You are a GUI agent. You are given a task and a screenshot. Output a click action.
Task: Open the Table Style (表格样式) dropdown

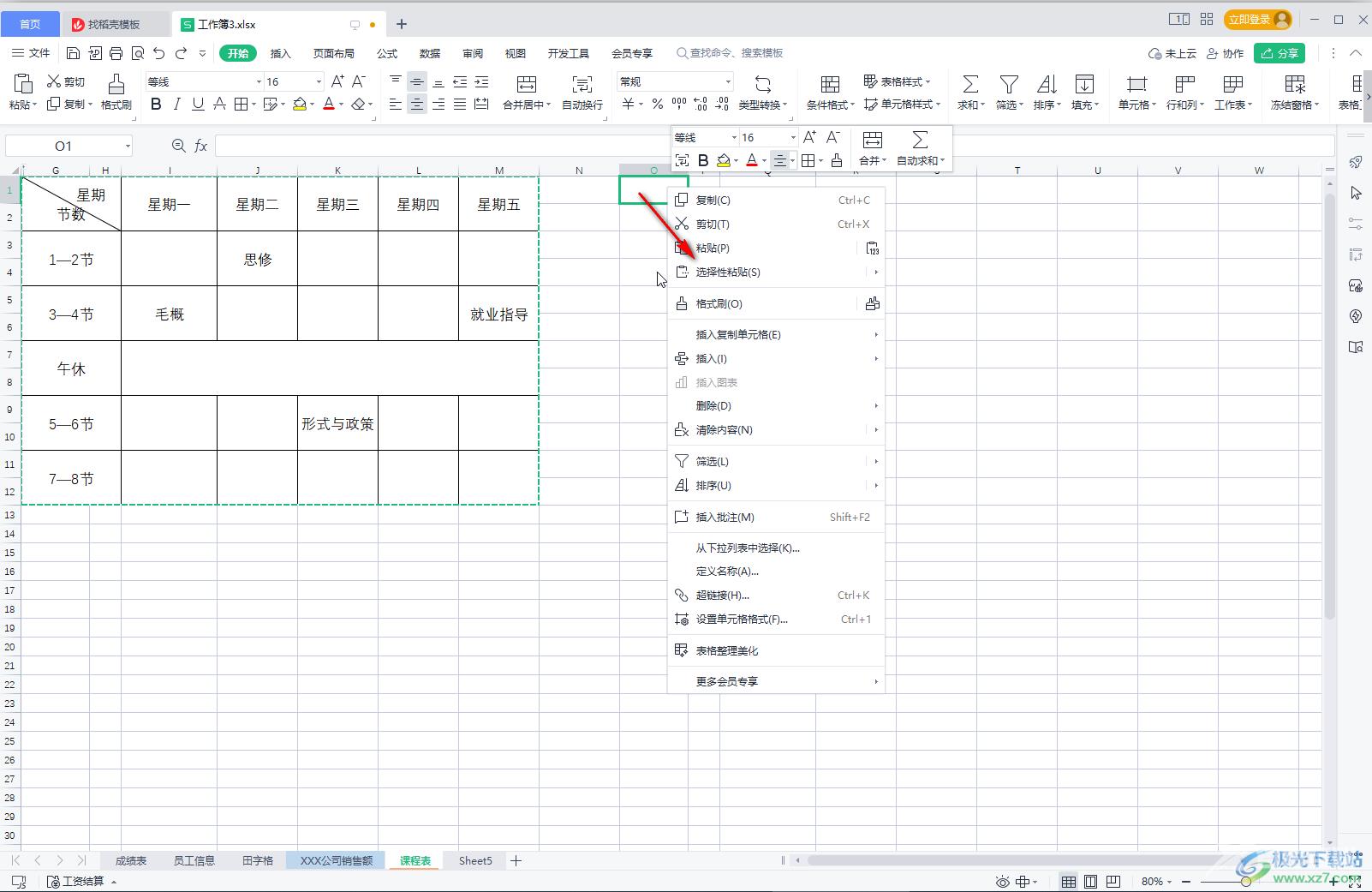(x=897, y=81)
